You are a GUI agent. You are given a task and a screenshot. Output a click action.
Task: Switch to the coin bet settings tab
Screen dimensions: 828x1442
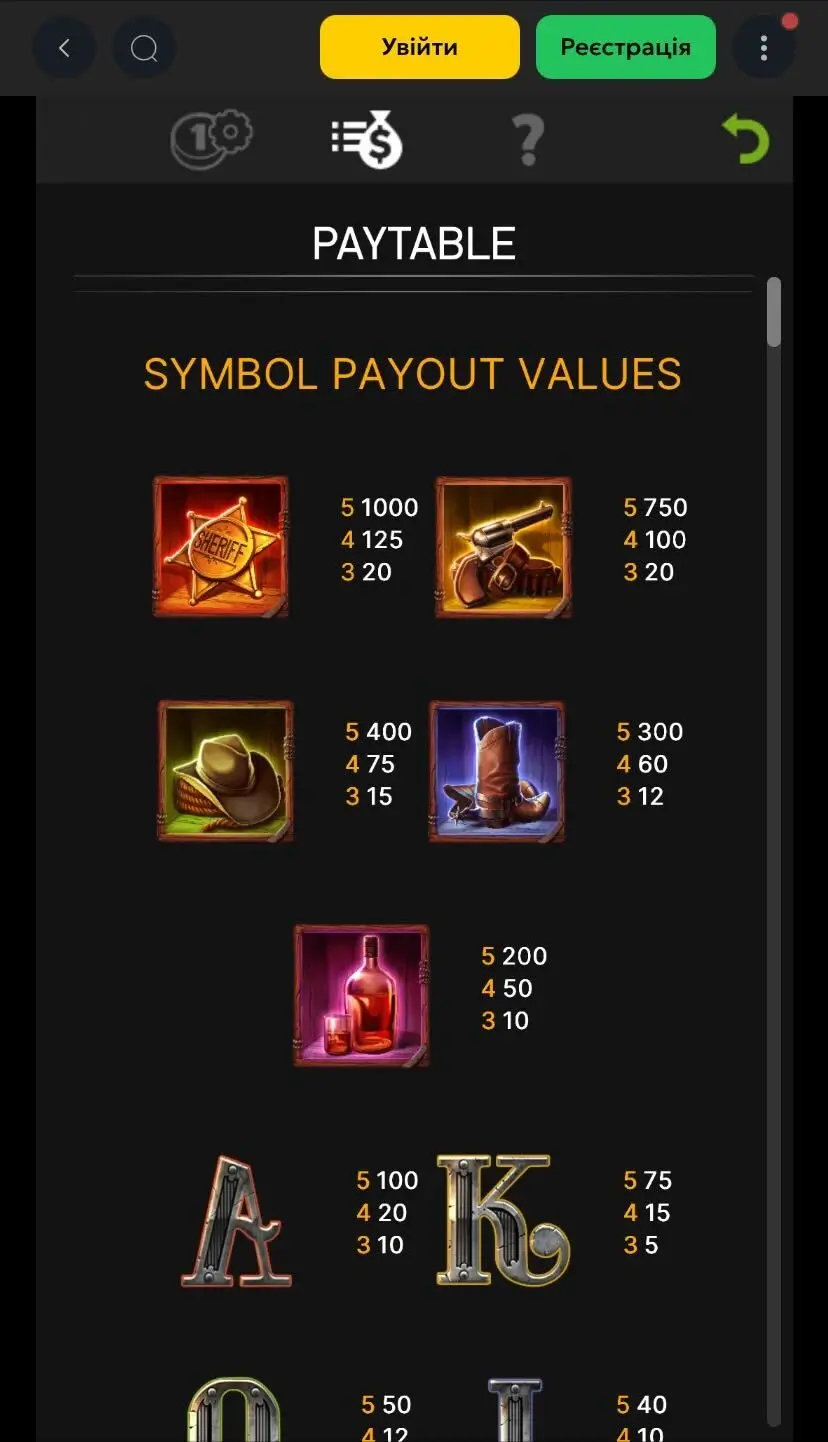point(211,140)
